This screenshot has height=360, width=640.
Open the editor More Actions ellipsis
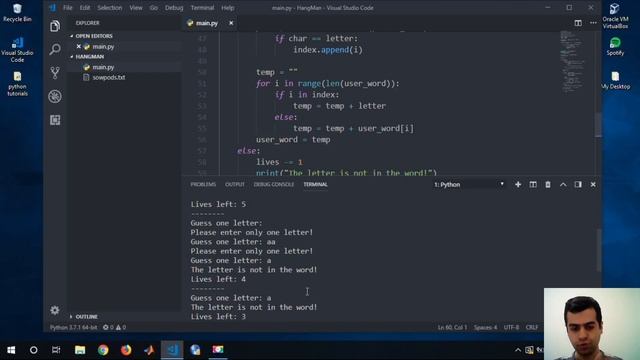[593, 23]
